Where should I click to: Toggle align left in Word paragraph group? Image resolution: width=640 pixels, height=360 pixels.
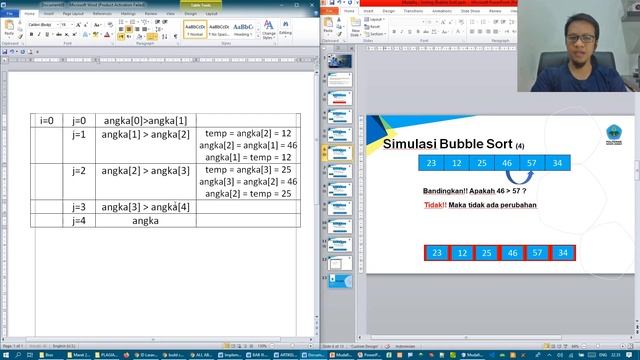121,29
